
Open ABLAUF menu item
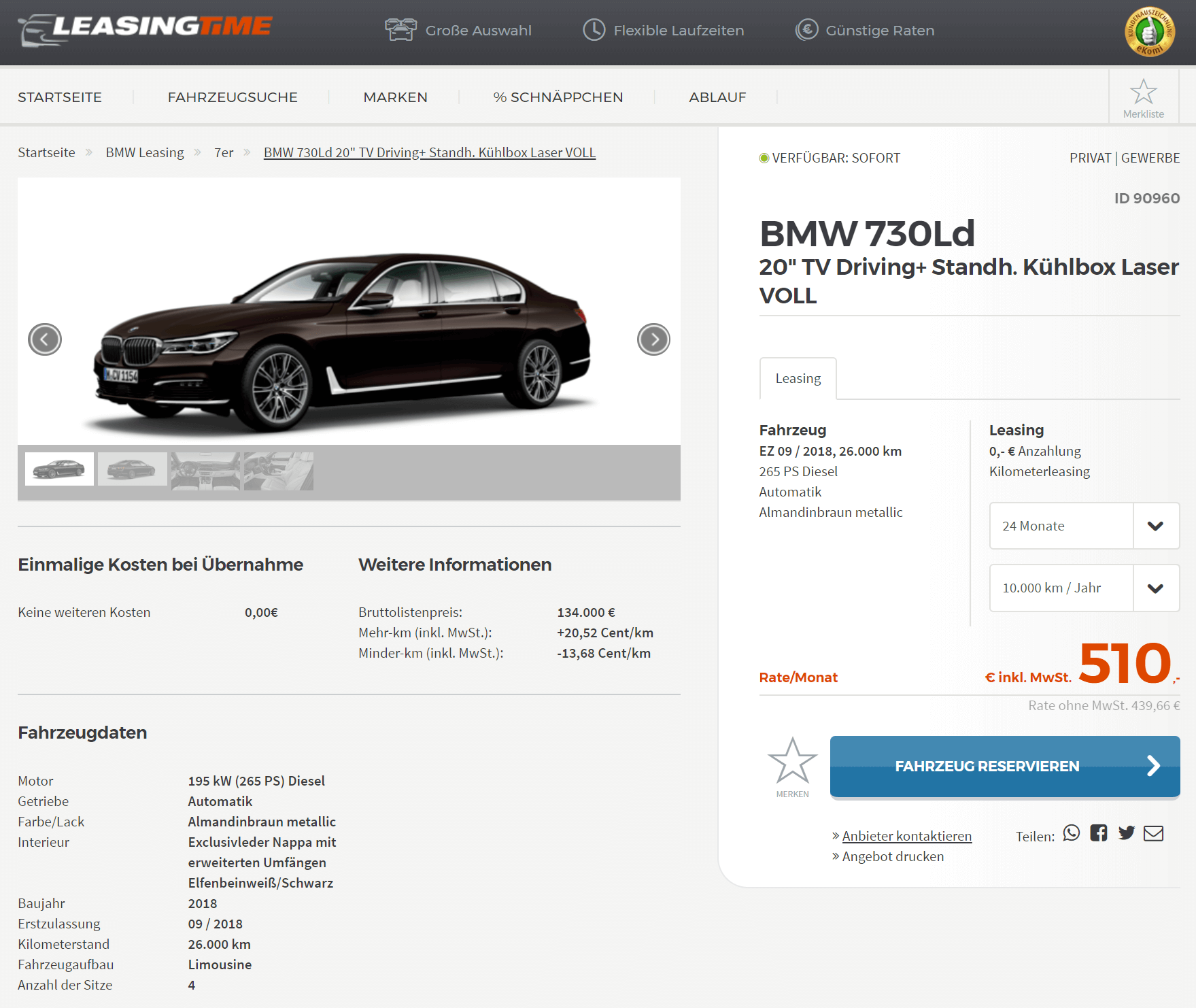click(x=717, y=97)
